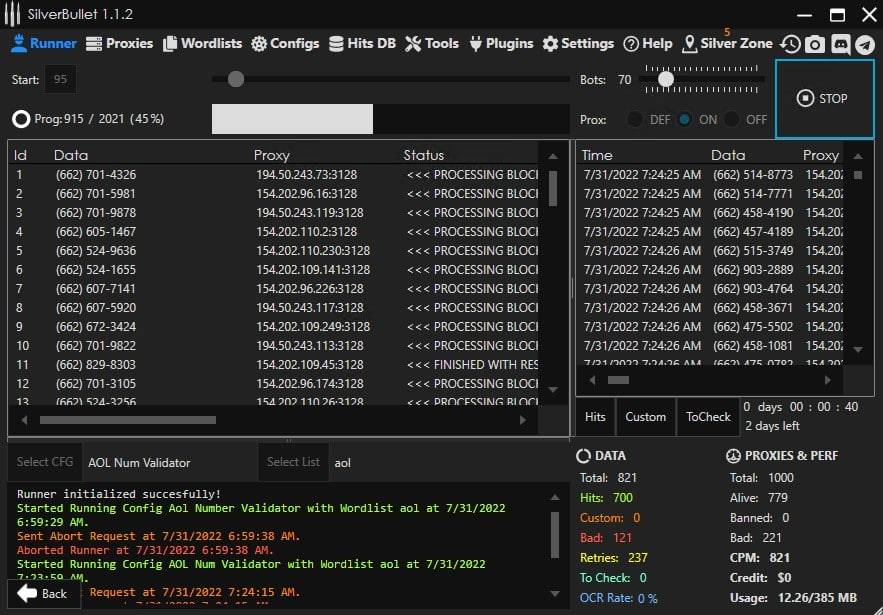Take a screenshot with the camera icon
Image resolution: width=883 pixels, height=615 pixels.
click(x=815, y=44)
